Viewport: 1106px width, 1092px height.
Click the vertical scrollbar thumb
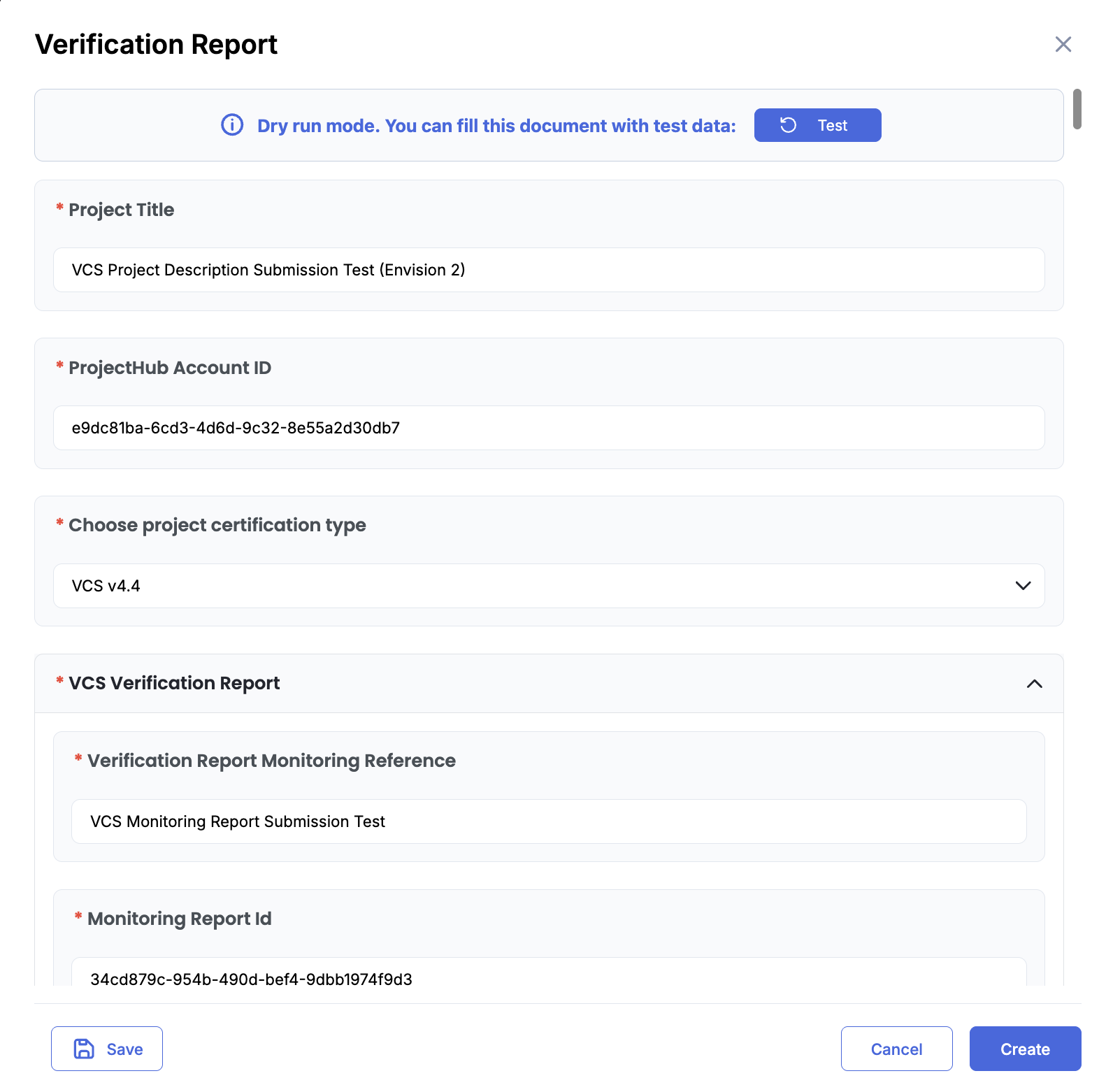point(1077,109)
